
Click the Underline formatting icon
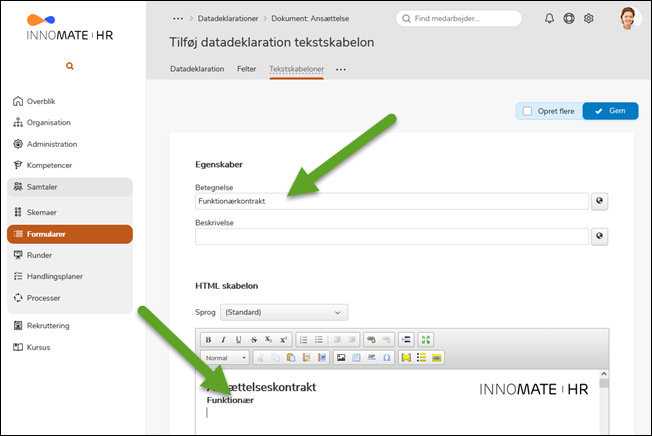pos(237,340)
